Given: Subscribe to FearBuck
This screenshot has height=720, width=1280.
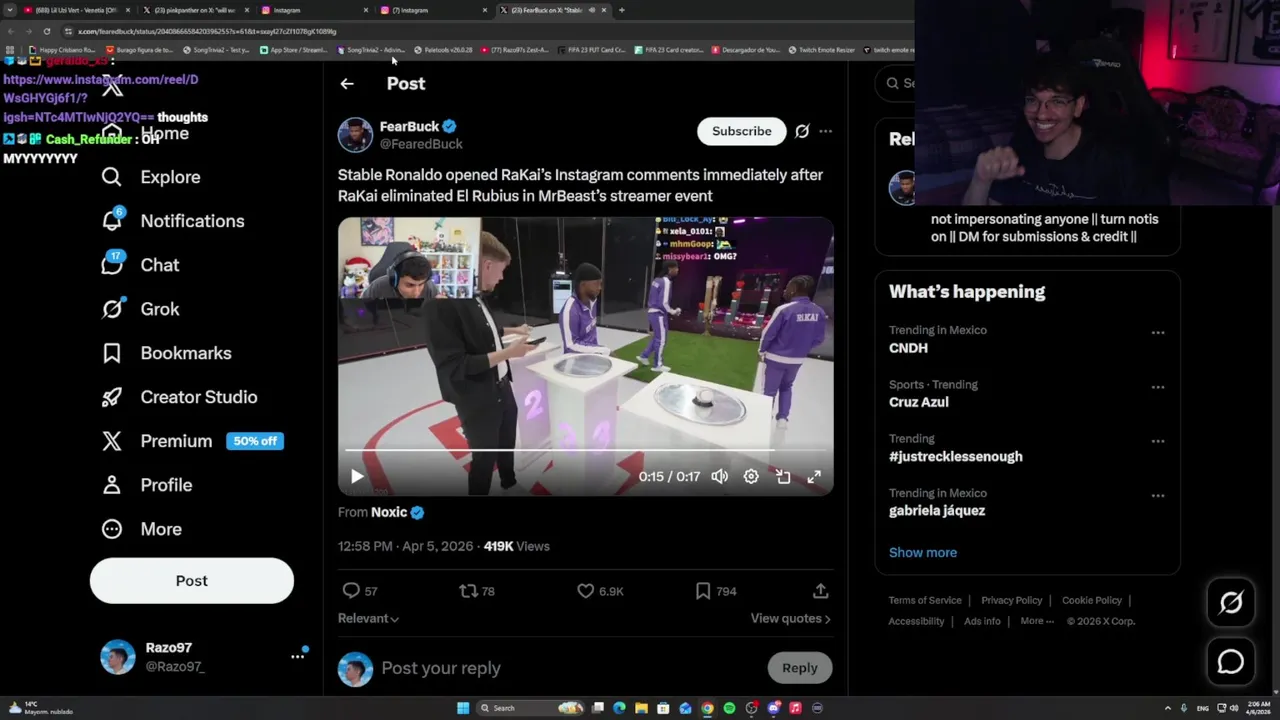Looking at the screenshot, I should coord(741,131).
